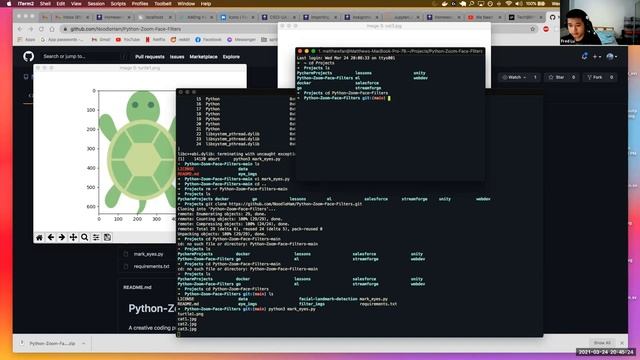Open the Session menu
The width and height of the screenshot is (640, 360).
pos(96,4)
